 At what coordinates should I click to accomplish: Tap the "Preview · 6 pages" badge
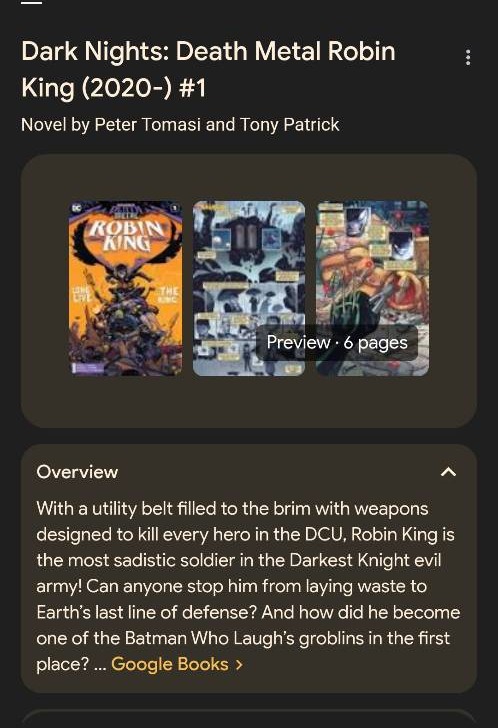[x=337, y=343]
